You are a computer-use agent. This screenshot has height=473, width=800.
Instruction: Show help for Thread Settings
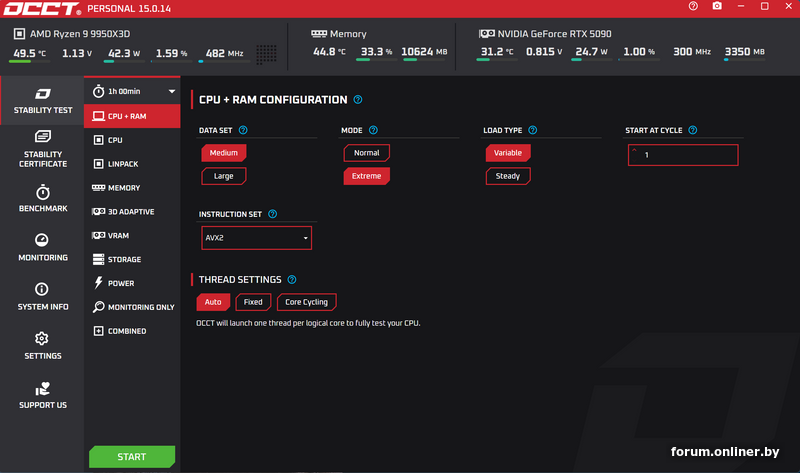point(292,280)
